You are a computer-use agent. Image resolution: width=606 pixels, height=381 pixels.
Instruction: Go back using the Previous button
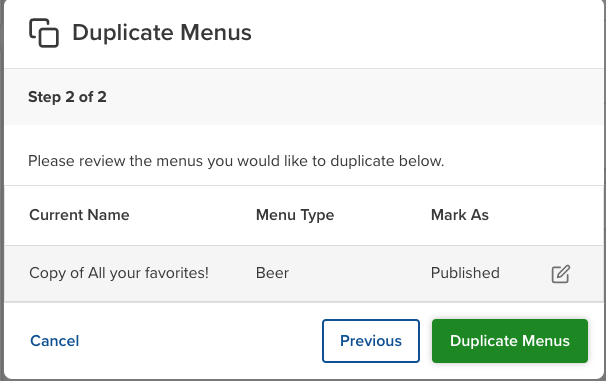click(371, 341)
